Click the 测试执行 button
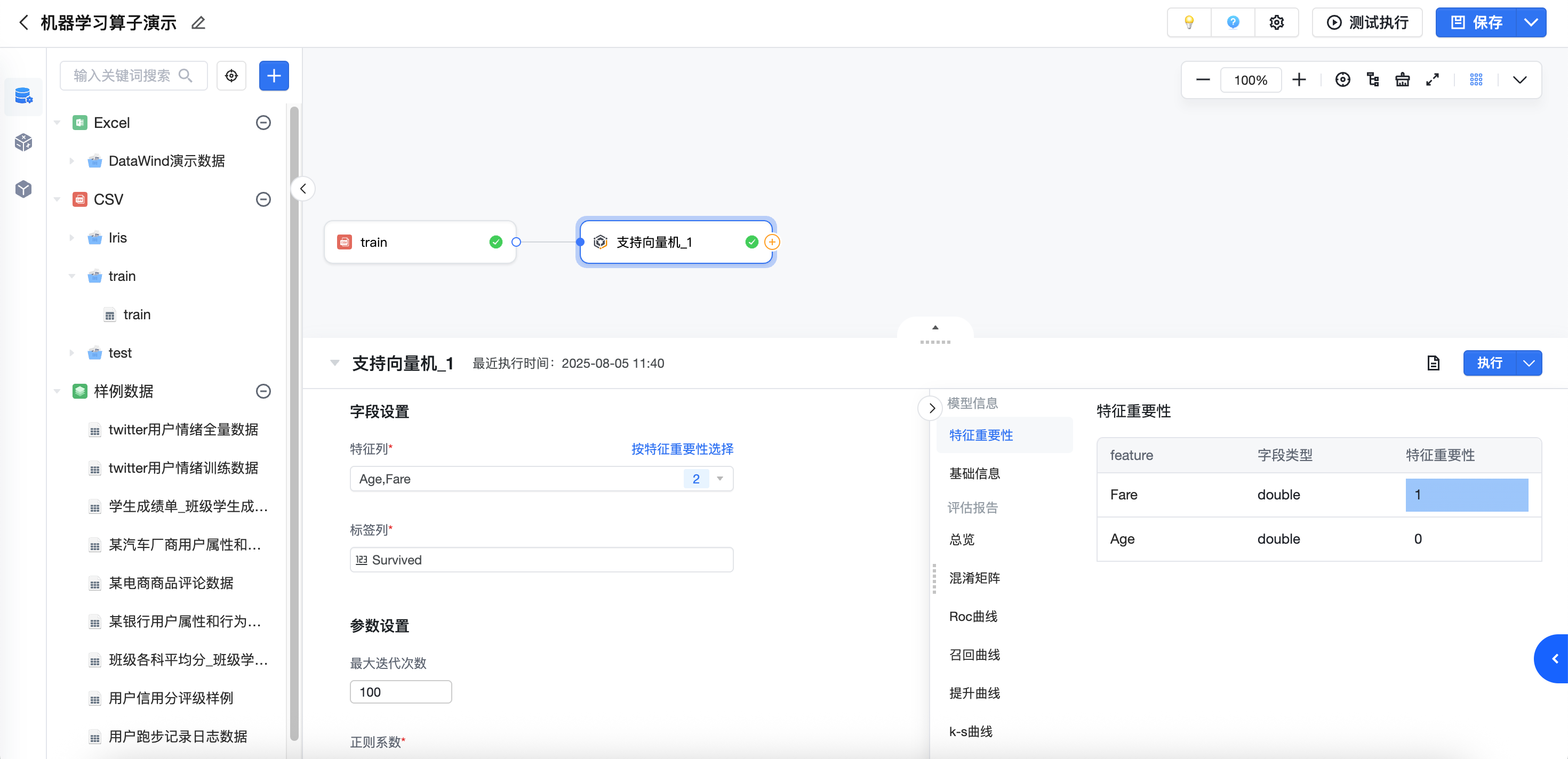Screen dimensions: 1568x759 click(x=1367, y=22)
